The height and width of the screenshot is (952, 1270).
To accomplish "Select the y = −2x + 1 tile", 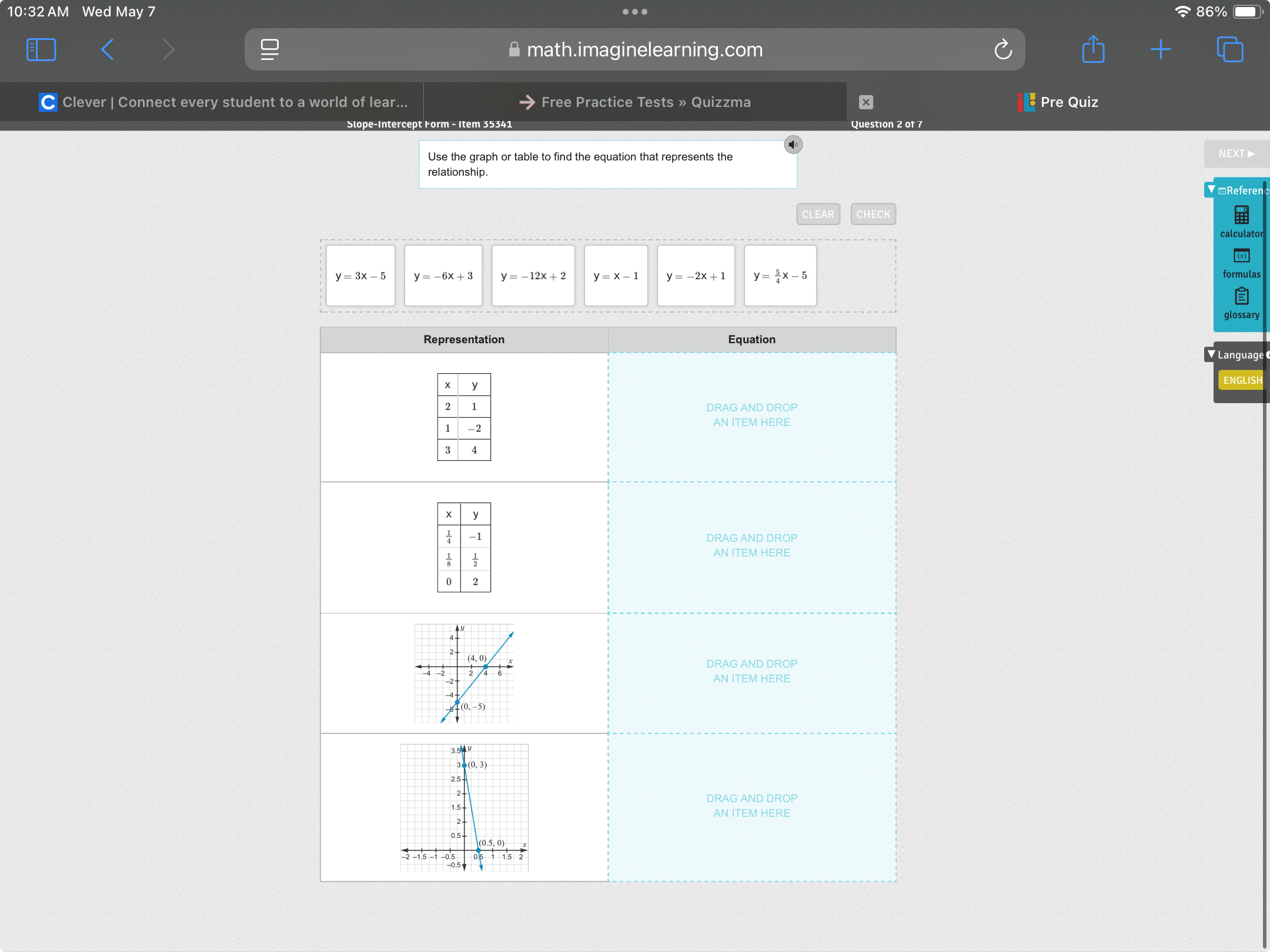I will click(696, 276).
